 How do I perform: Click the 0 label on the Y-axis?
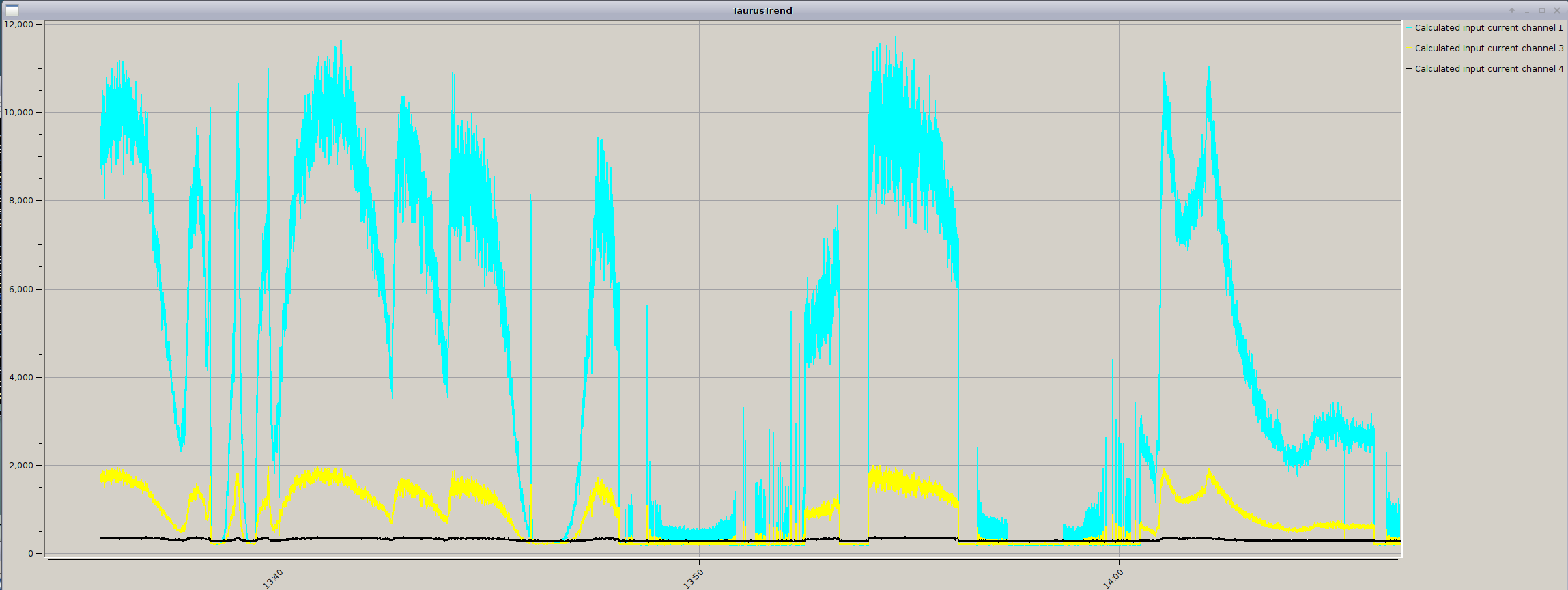coord(31,554)
